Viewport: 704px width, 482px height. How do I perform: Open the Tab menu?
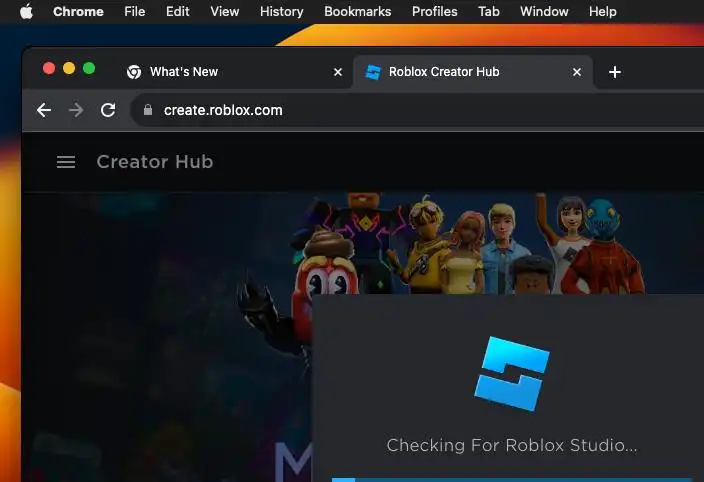(488, 11)
